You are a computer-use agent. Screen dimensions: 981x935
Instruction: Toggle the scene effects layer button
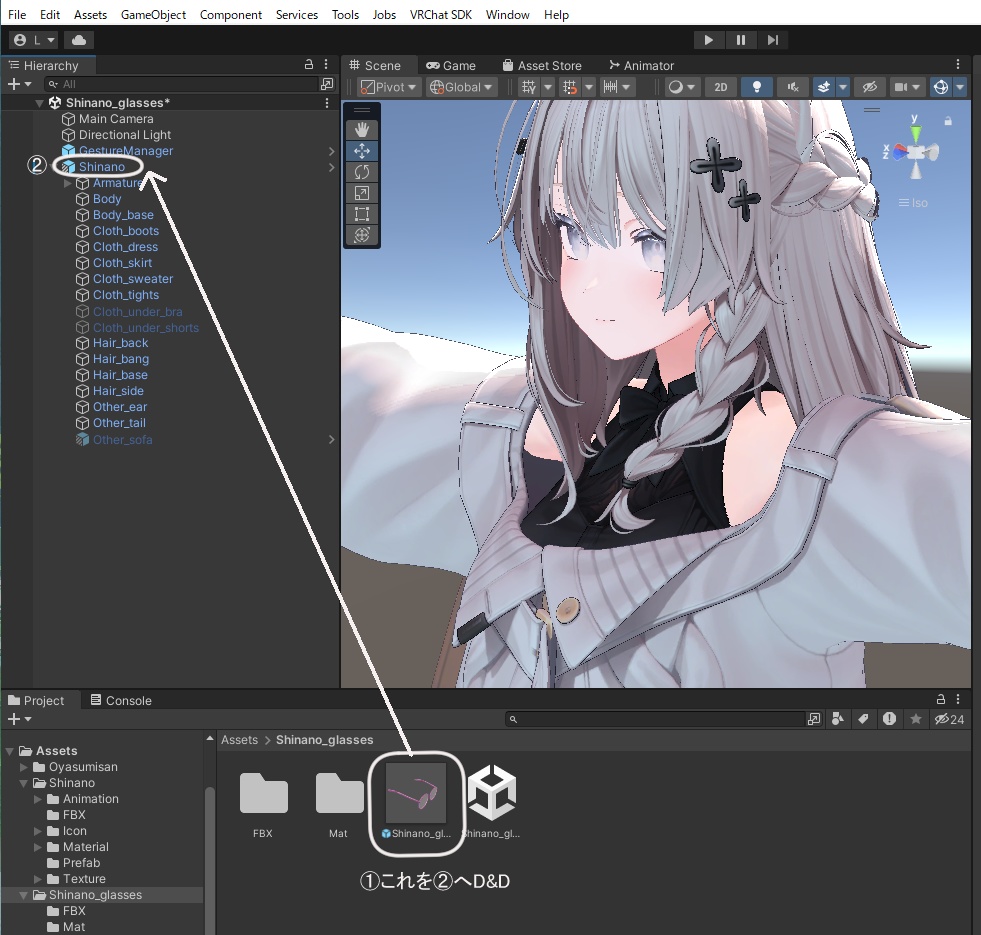[824, 87]
